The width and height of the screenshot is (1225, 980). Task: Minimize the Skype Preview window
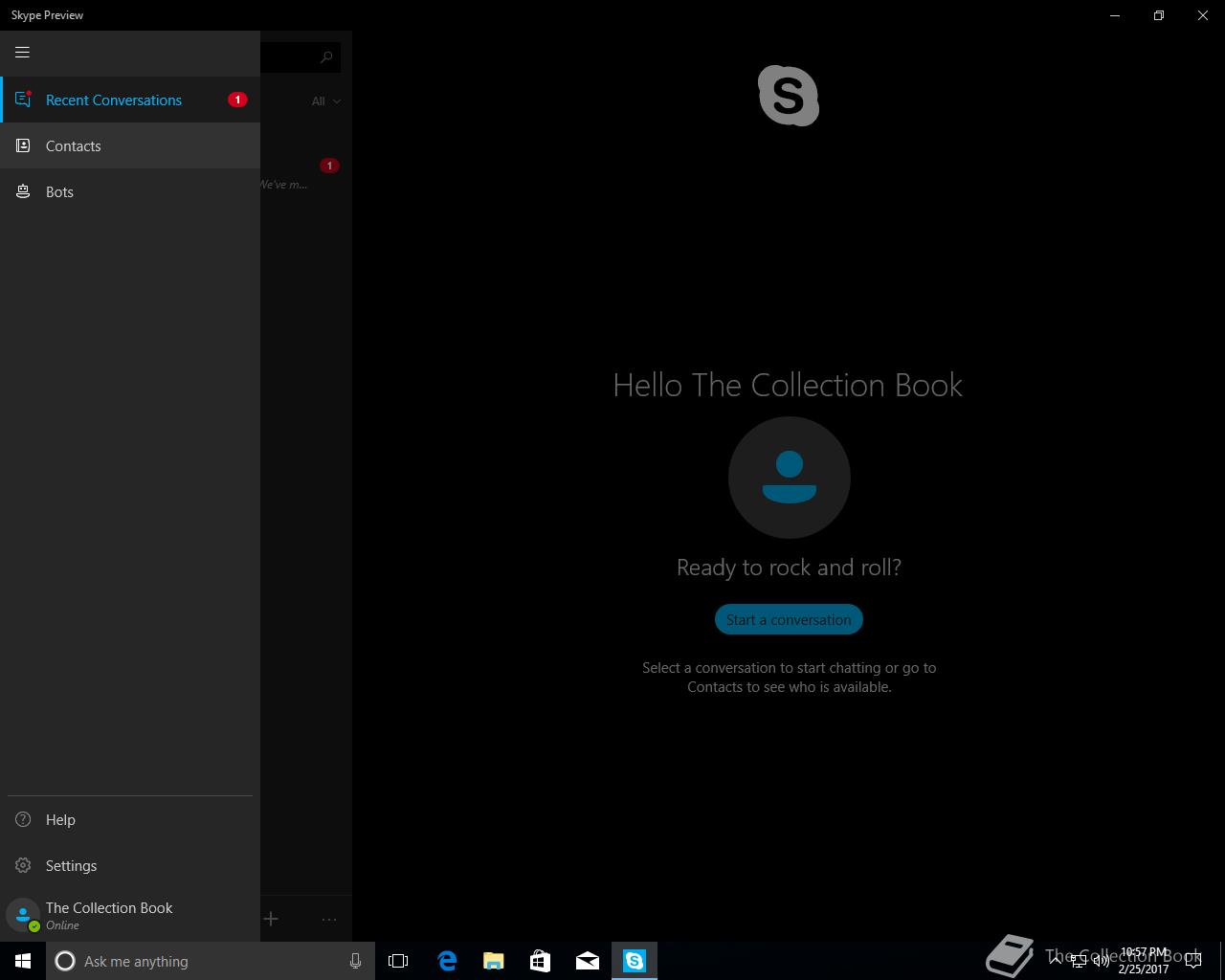coord(1115,15)
